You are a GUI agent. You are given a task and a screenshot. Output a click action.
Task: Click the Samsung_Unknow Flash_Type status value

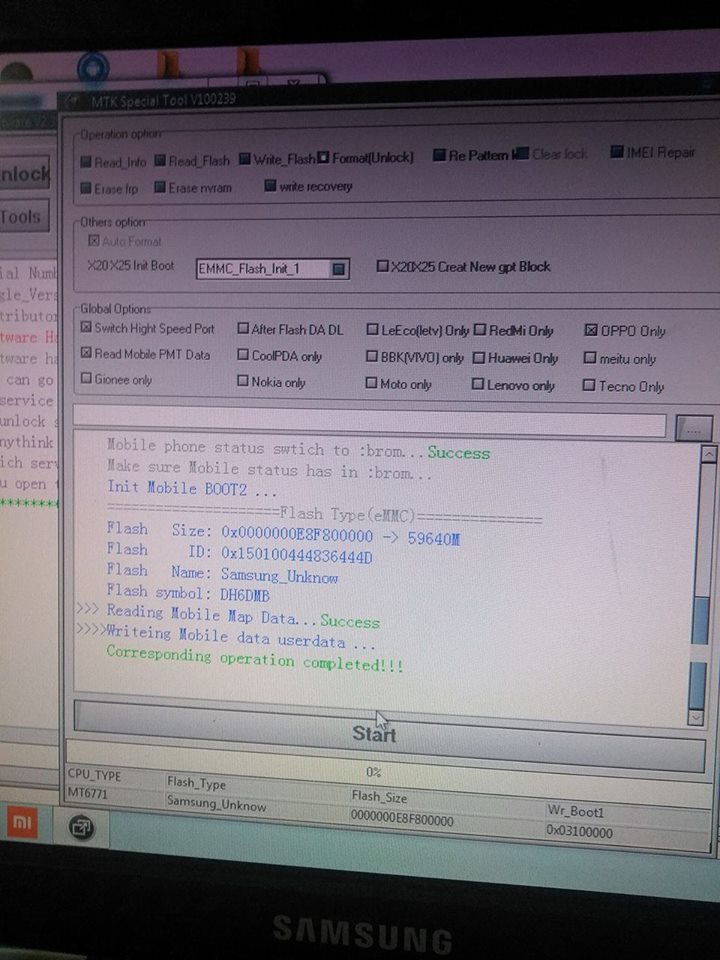pos(216,803)
